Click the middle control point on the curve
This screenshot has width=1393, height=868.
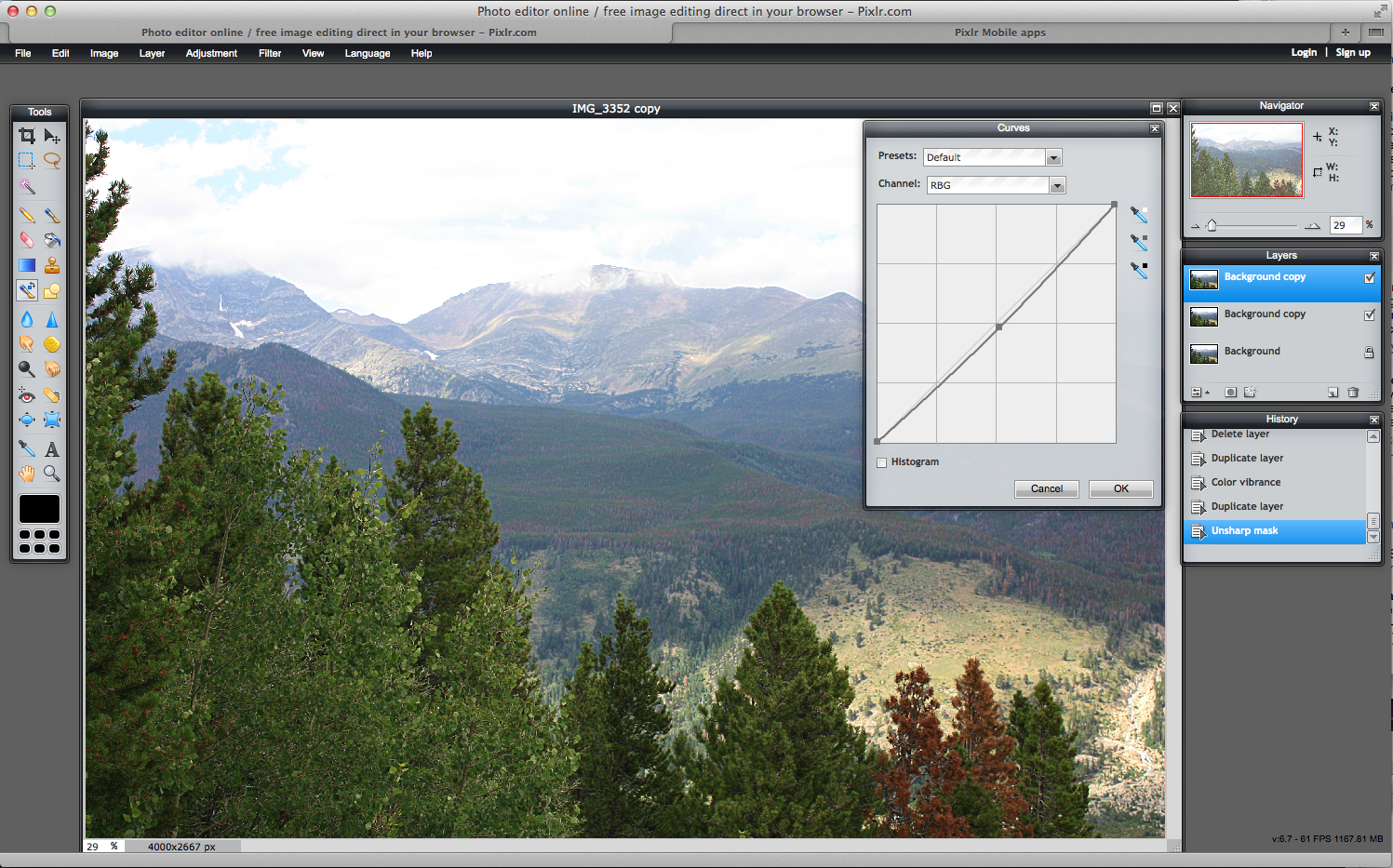[998, 327]
